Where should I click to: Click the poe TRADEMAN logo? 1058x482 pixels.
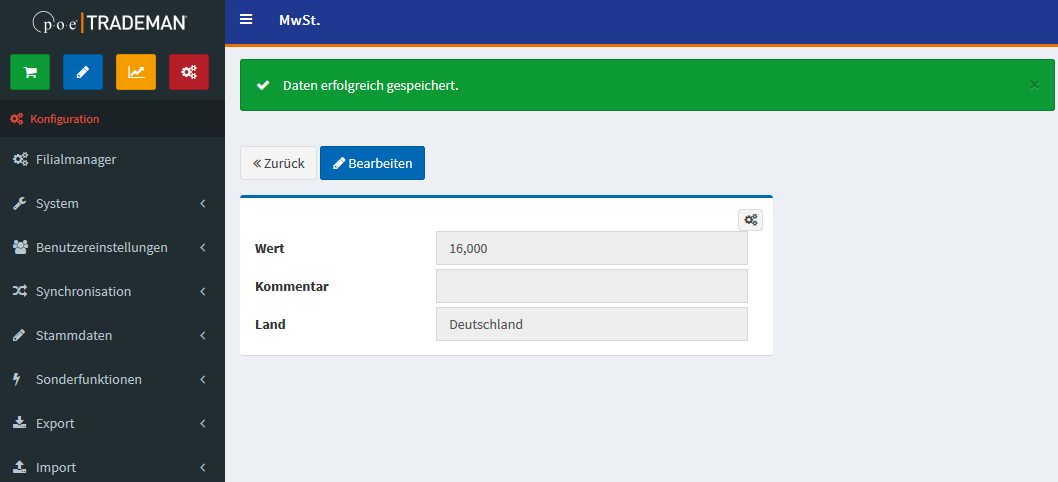tap(112, 21)
